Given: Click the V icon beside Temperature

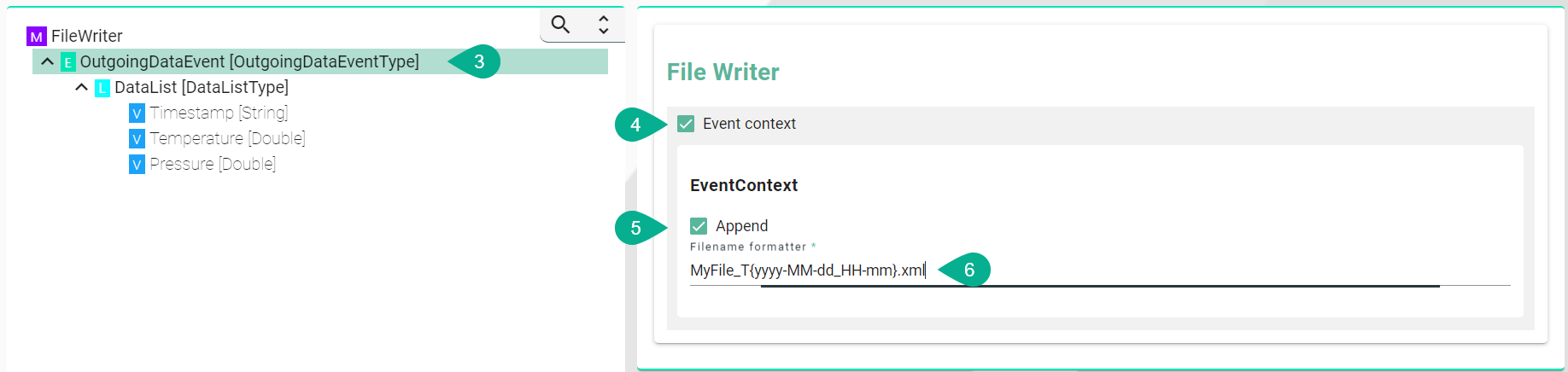Looking at the screenshot, I should point(137,139).
